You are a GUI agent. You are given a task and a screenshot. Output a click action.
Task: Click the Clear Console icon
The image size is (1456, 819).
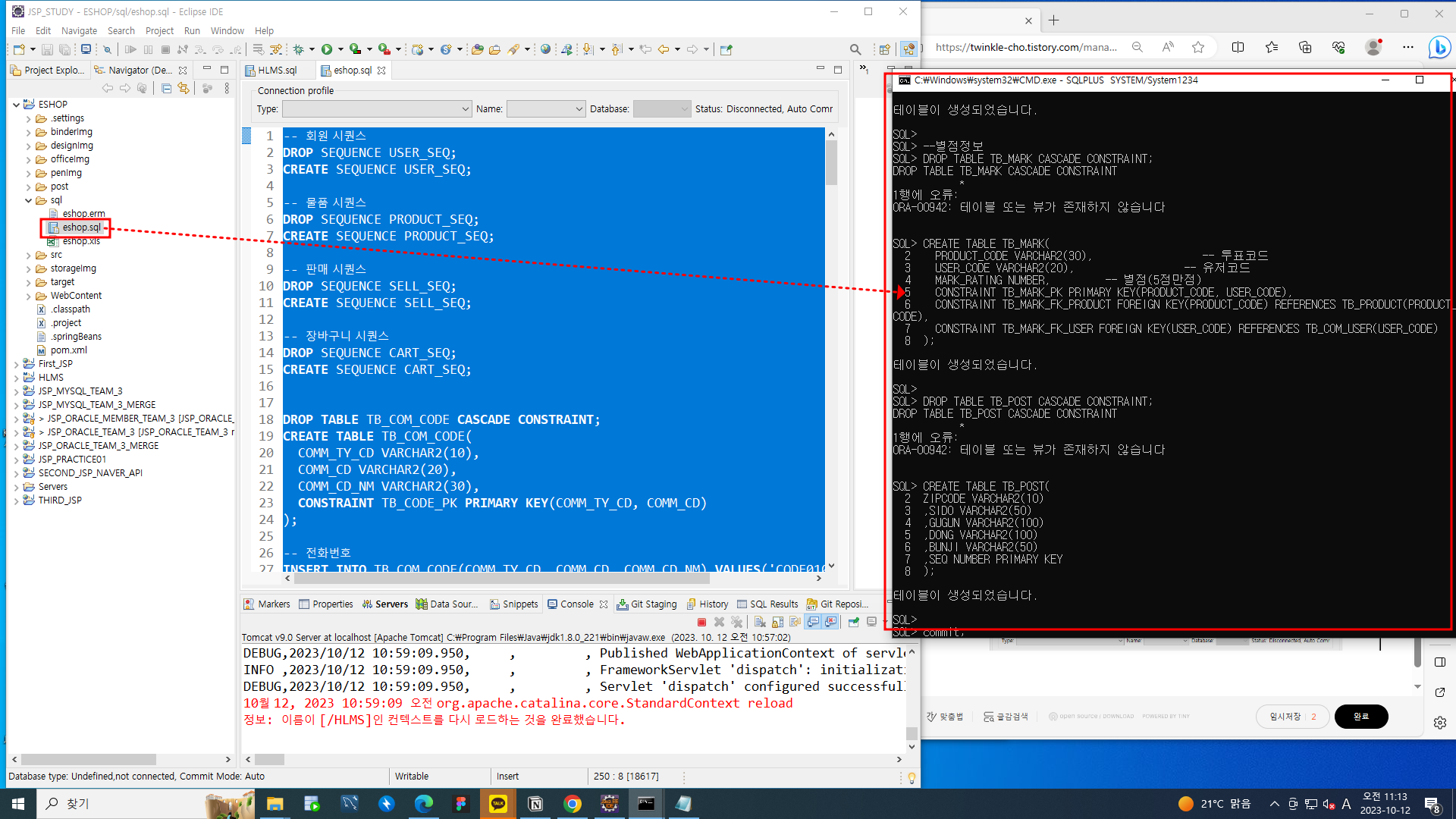pos(760,622)
